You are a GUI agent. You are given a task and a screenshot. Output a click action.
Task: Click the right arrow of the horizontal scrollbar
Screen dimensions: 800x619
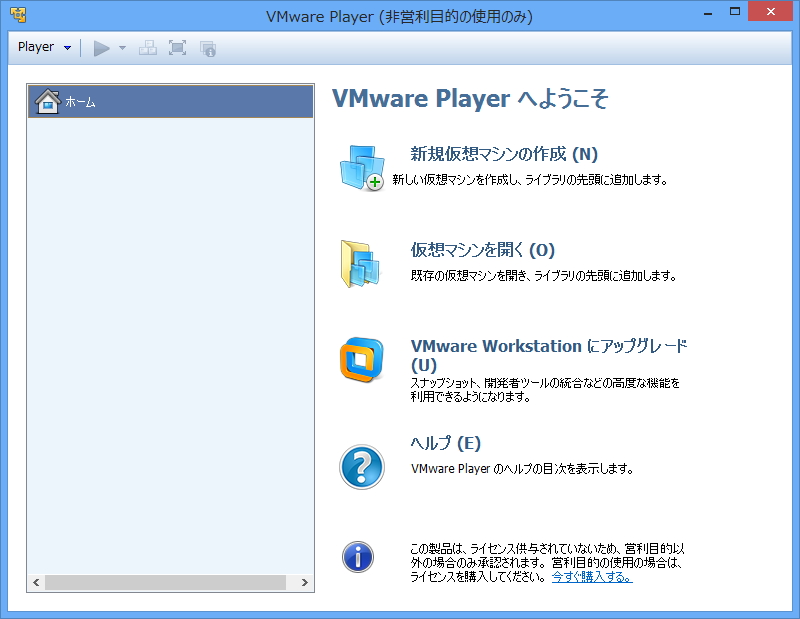[304, 582]
